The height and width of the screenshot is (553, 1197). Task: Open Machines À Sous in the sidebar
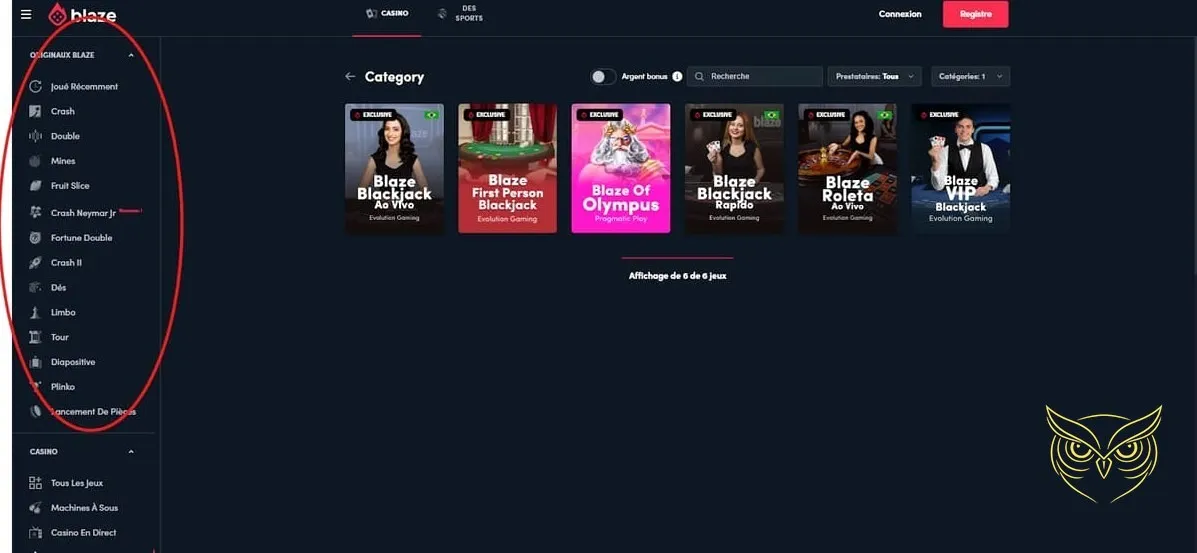[85, 507]
